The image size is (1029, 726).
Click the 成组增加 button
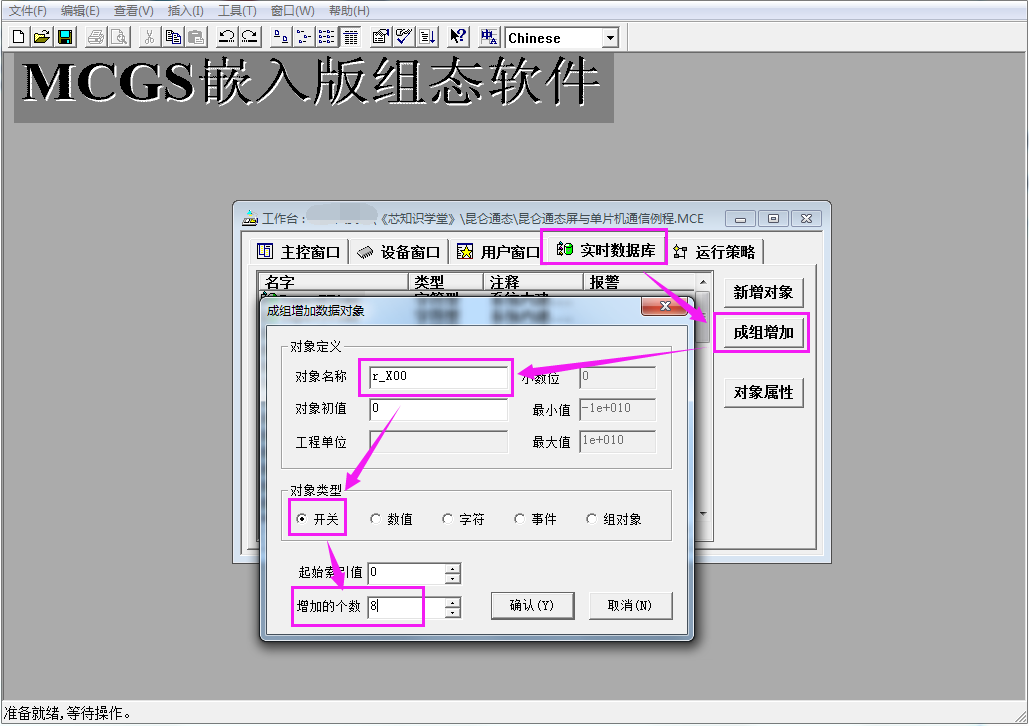763,333
